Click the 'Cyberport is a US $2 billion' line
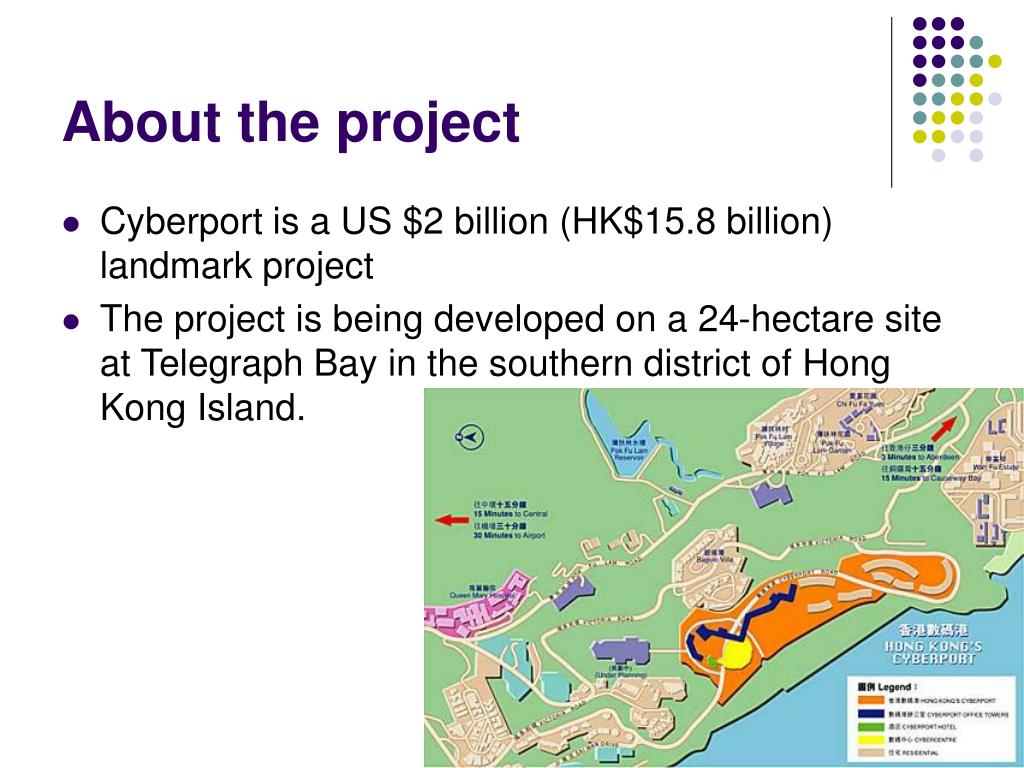This screenshot has width=1024, height=768. (x=466, y=221)
